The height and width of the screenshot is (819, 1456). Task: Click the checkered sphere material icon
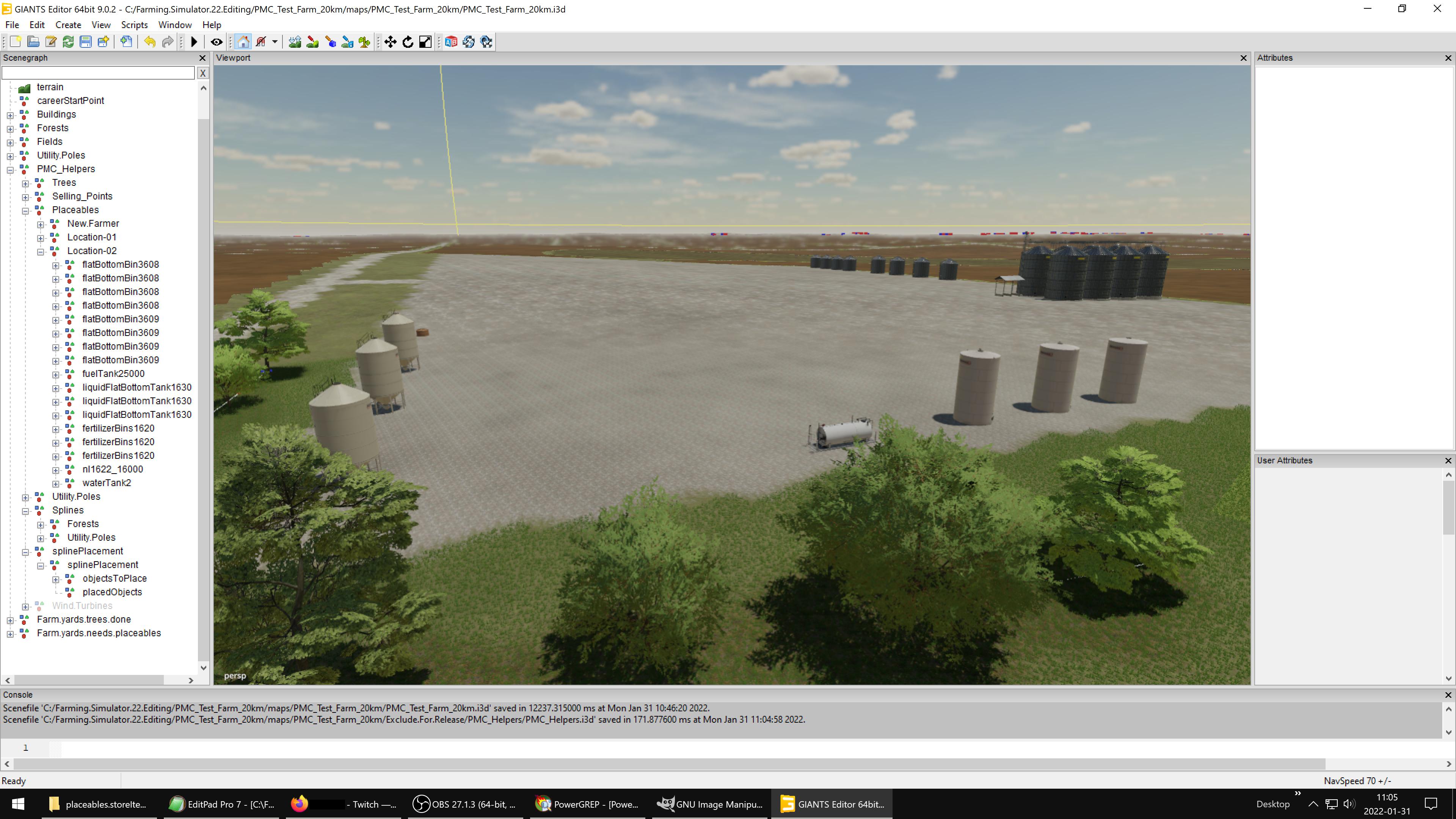pyautogui.click(x=486, y=42)
